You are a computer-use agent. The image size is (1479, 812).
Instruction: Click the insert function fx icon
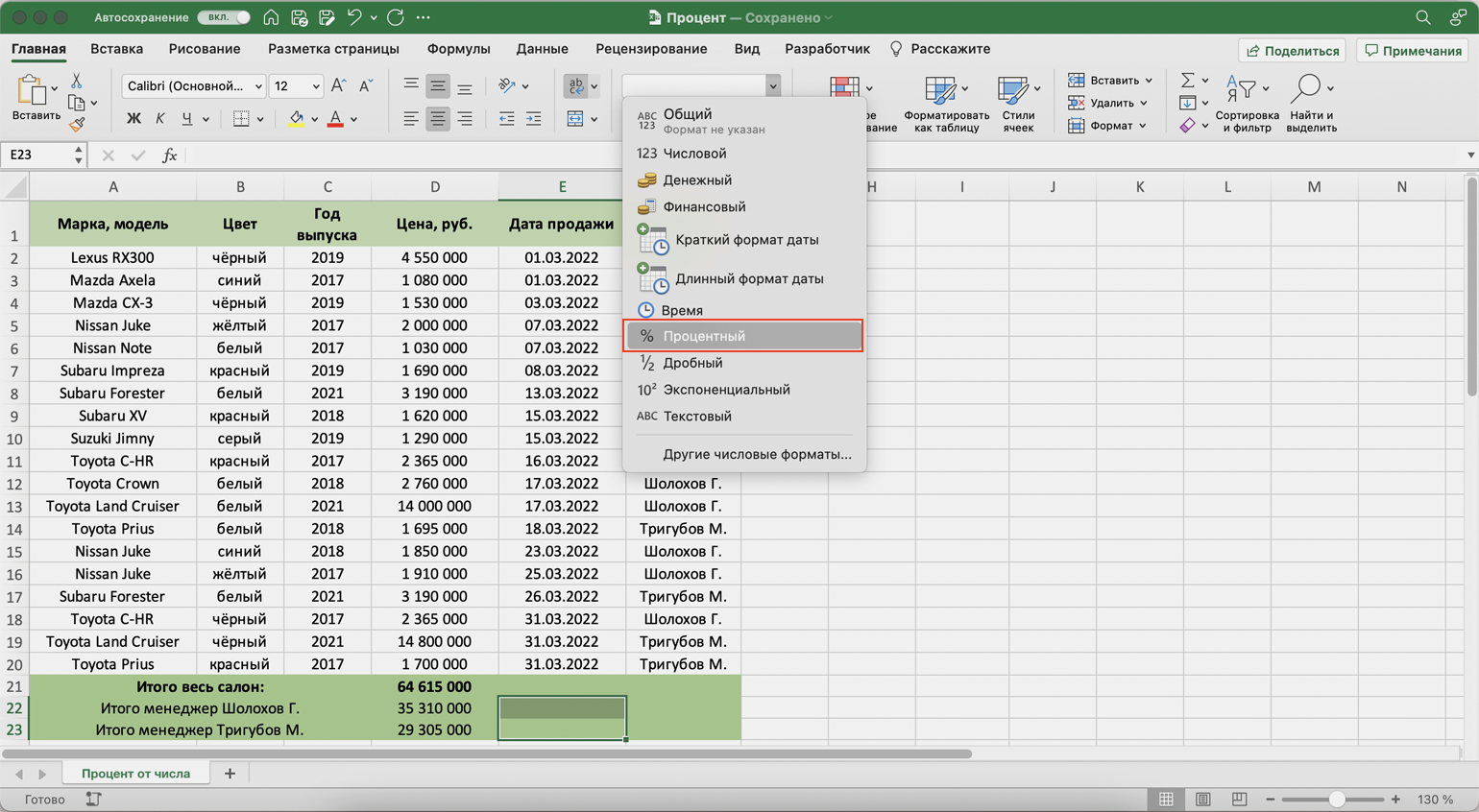pos(169,155)
